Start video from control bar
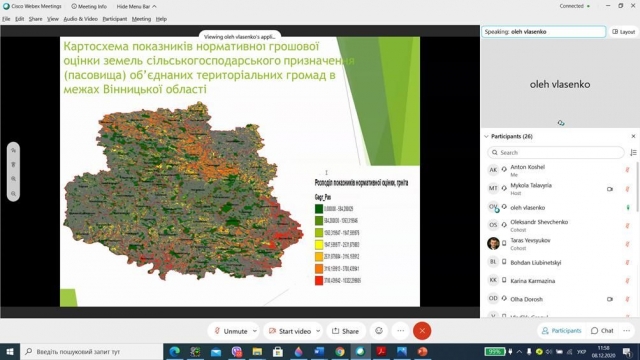 coord(290,331)
